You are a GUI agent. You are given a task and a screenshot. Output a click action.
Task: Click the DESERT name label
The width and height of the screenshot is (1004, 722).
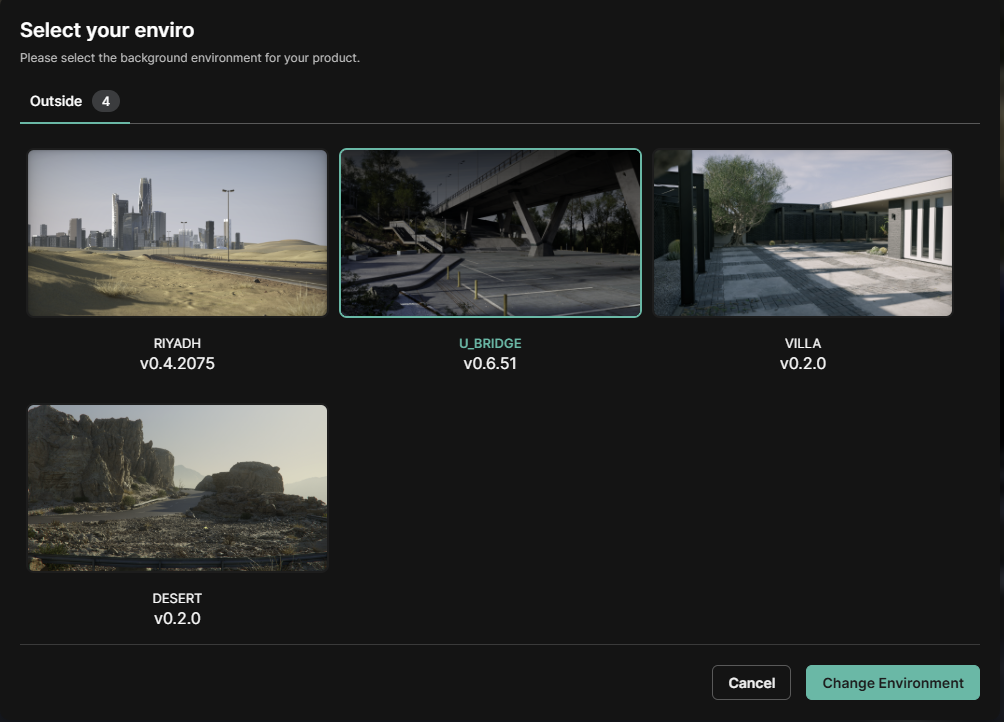pos(177,598)
